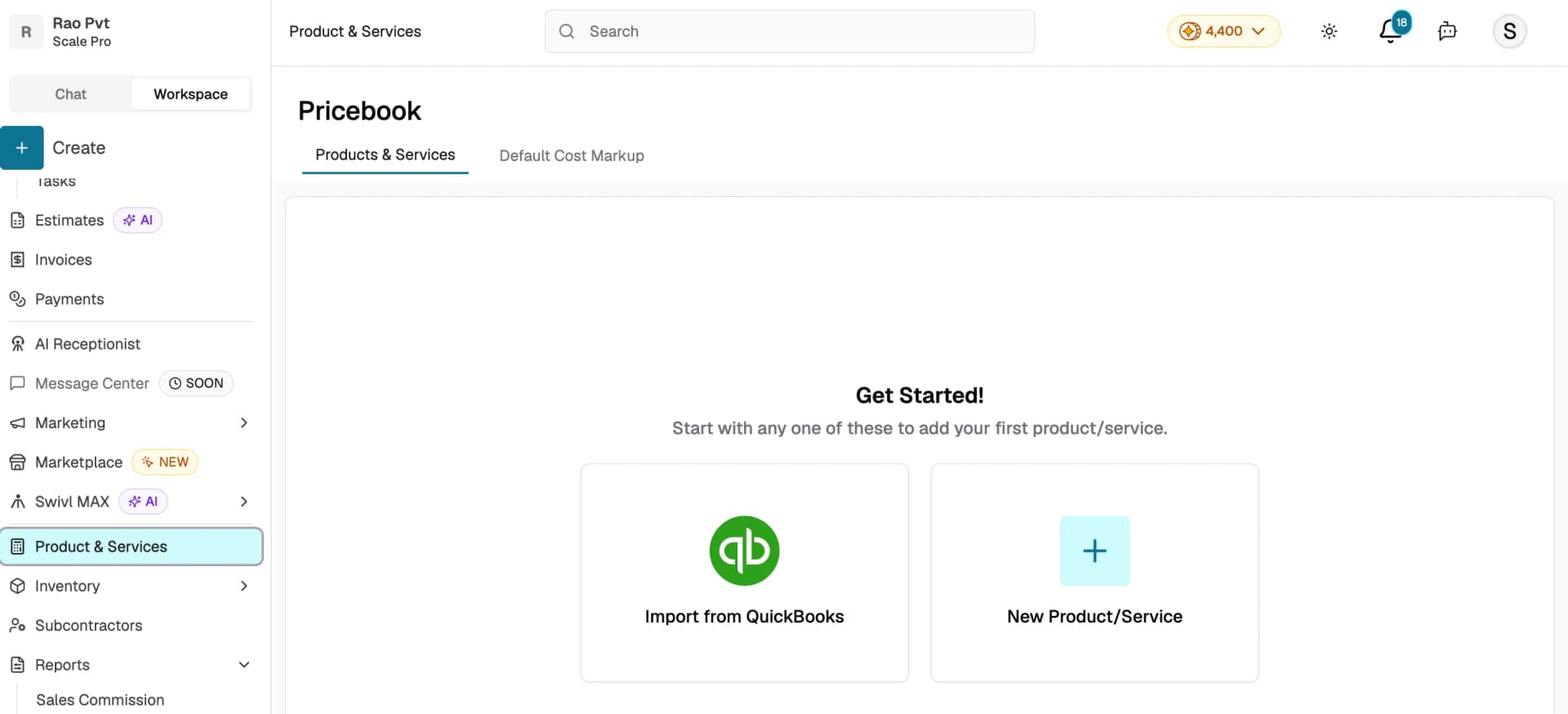Open Marketplace in the sidebar
Screen dimensions: 1568x714
[78, 462]
